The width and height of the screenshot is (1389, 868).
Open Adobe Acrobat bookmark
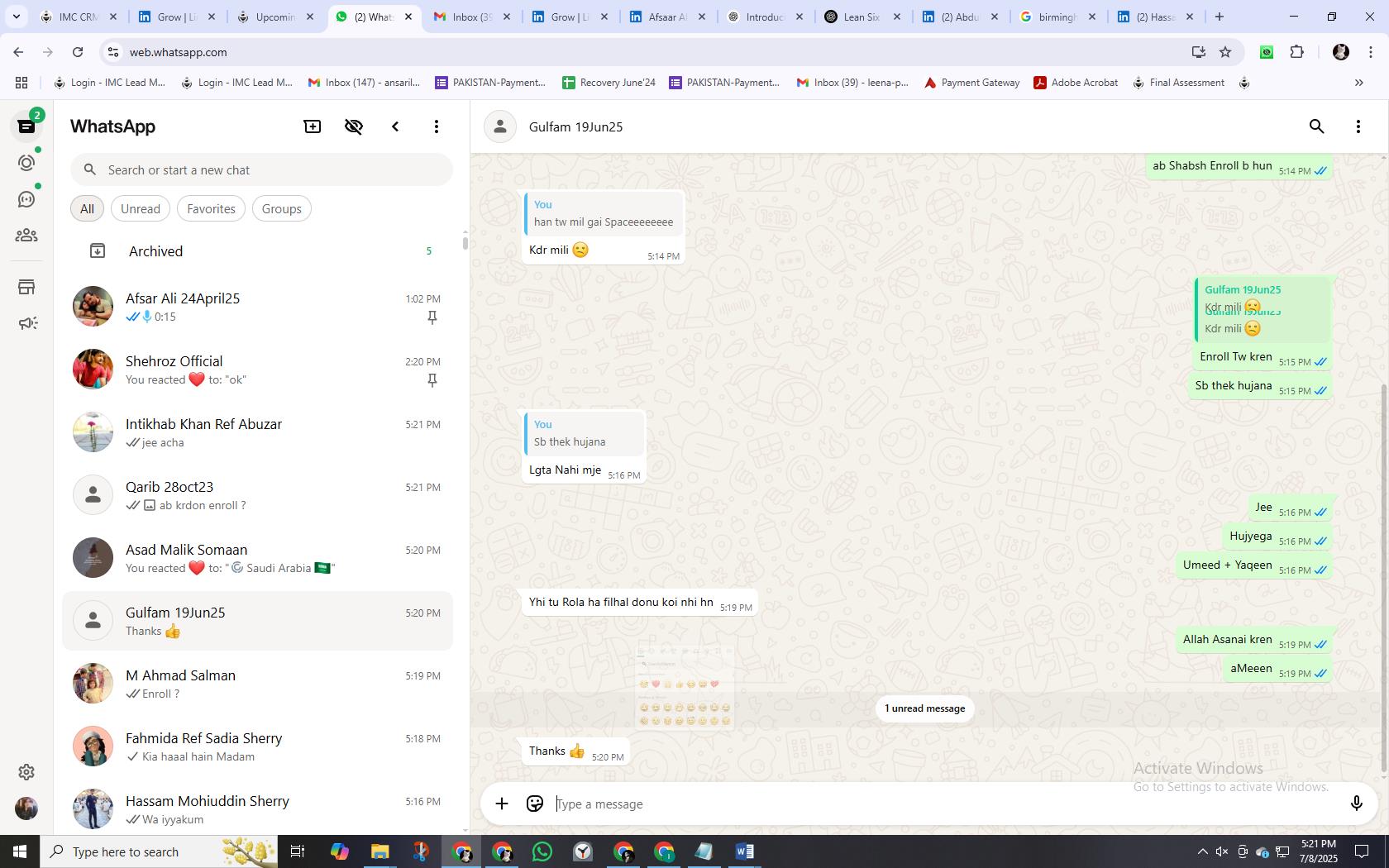click(1076, 83)
